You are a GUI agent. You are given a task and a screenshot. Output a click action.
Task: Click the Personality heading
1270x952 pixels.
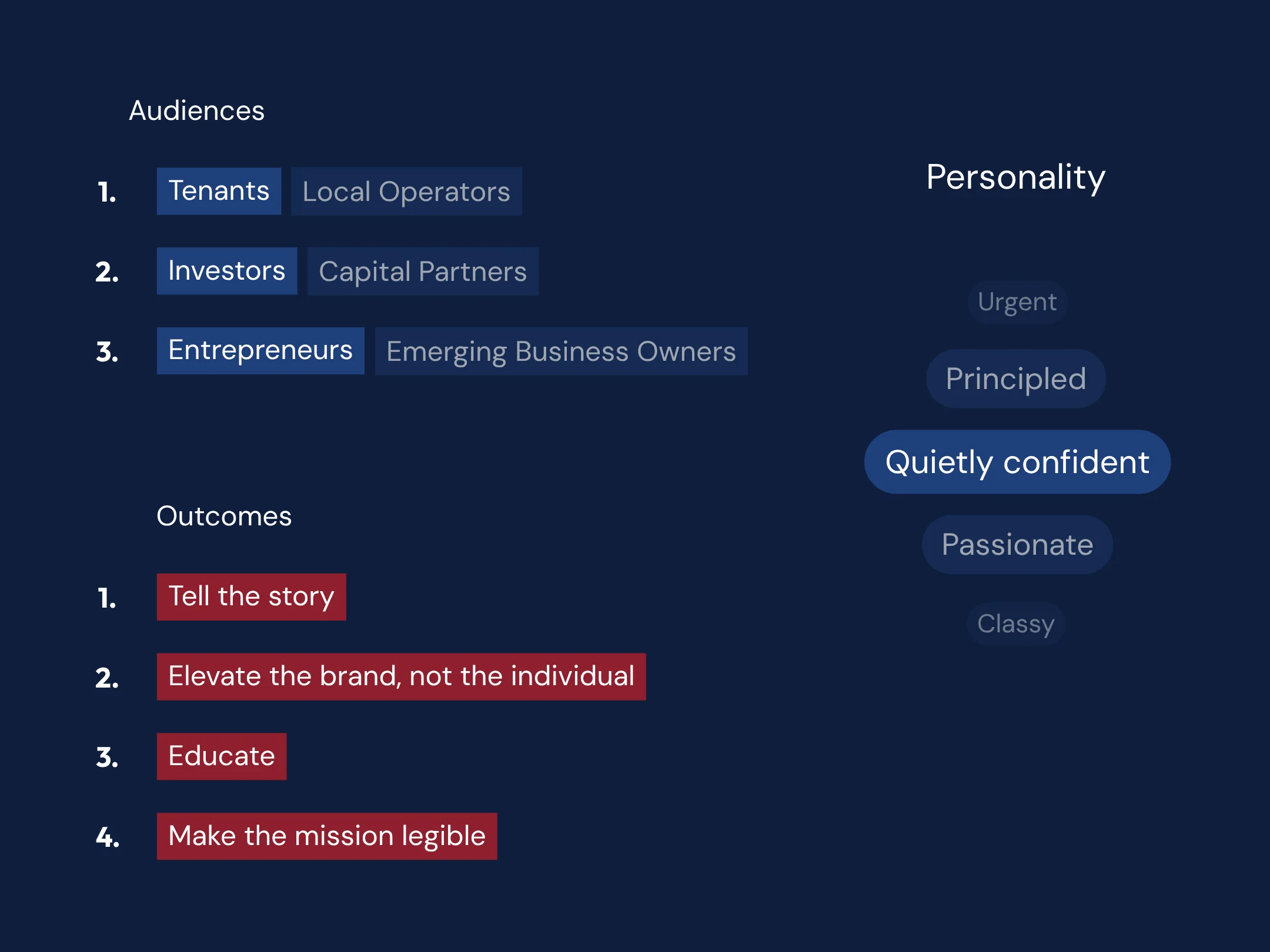[x=1015, y=177]
